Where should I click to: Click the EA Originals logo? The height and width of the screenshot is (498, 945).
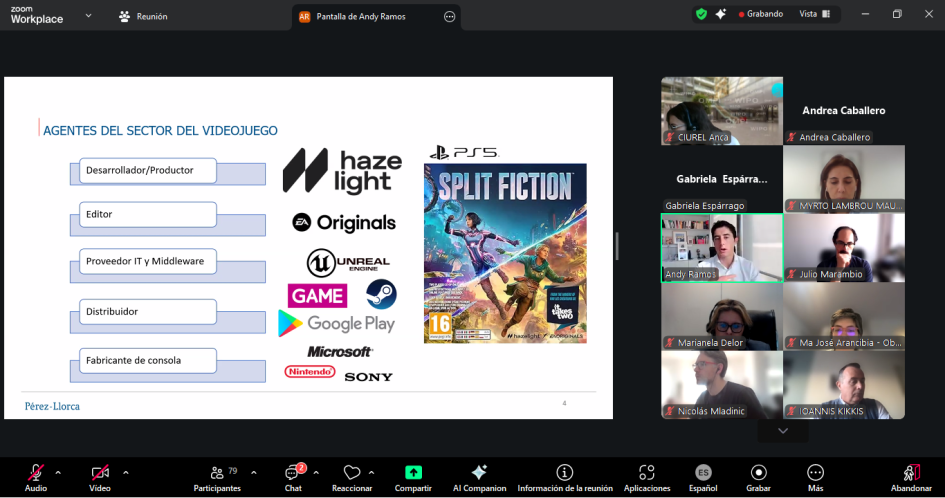344,223
